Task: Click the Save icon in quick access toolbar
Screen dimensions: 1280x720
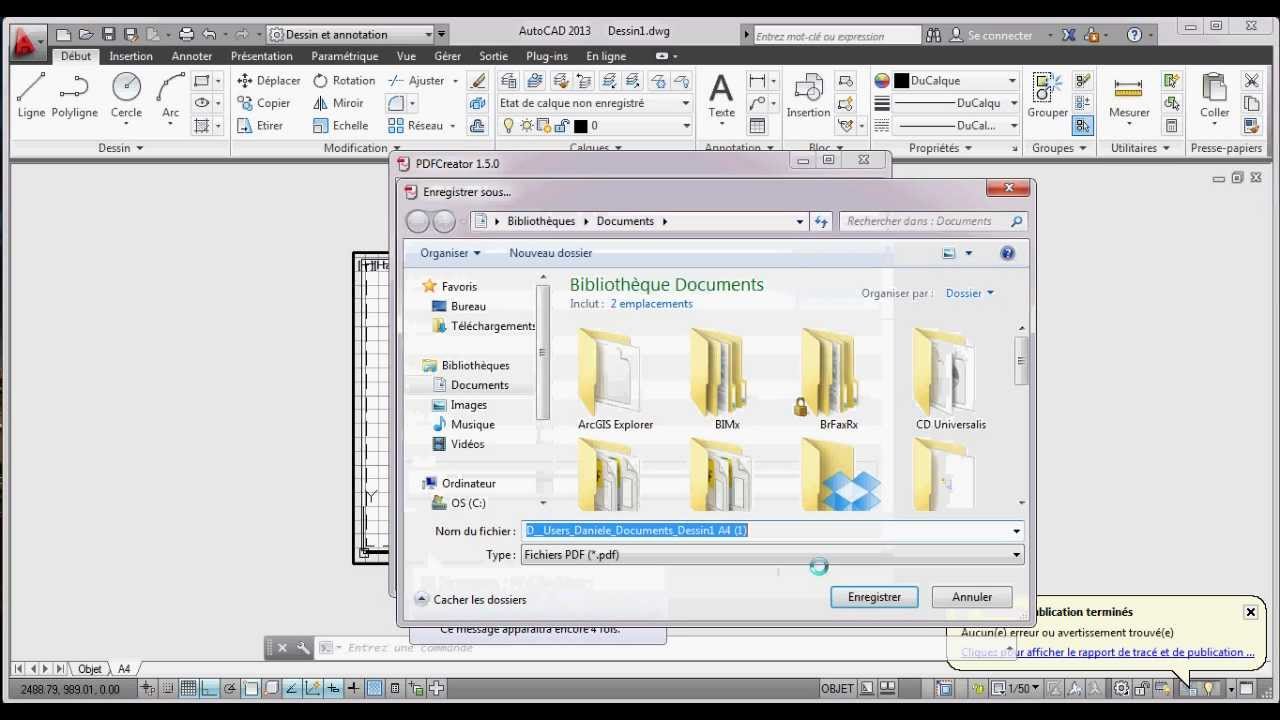Action: pos(109,34)
